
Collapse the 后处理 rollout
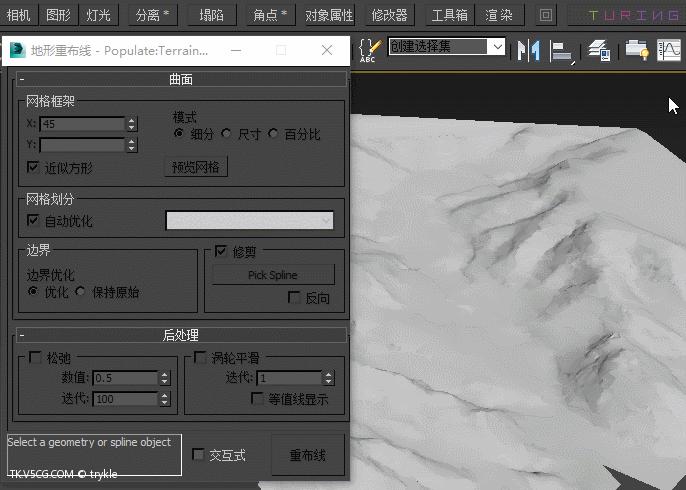[181, 335]
